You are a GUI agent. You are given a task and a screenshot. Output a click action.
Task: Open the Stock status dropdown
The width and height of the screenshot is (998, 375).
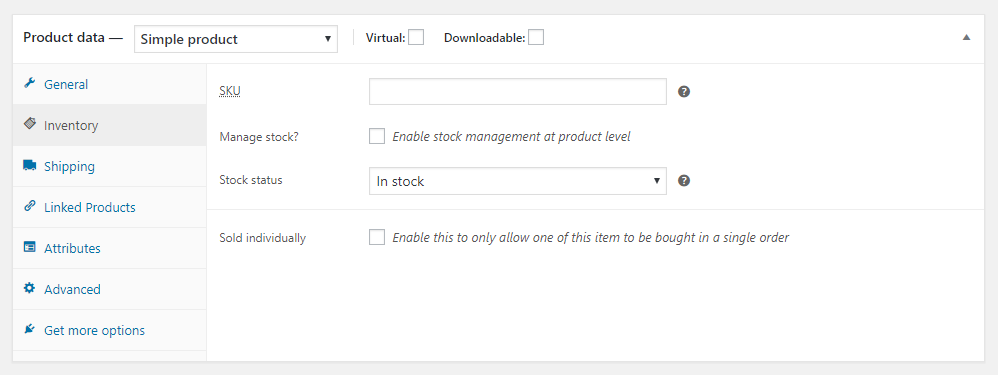[x=517, y=181]
